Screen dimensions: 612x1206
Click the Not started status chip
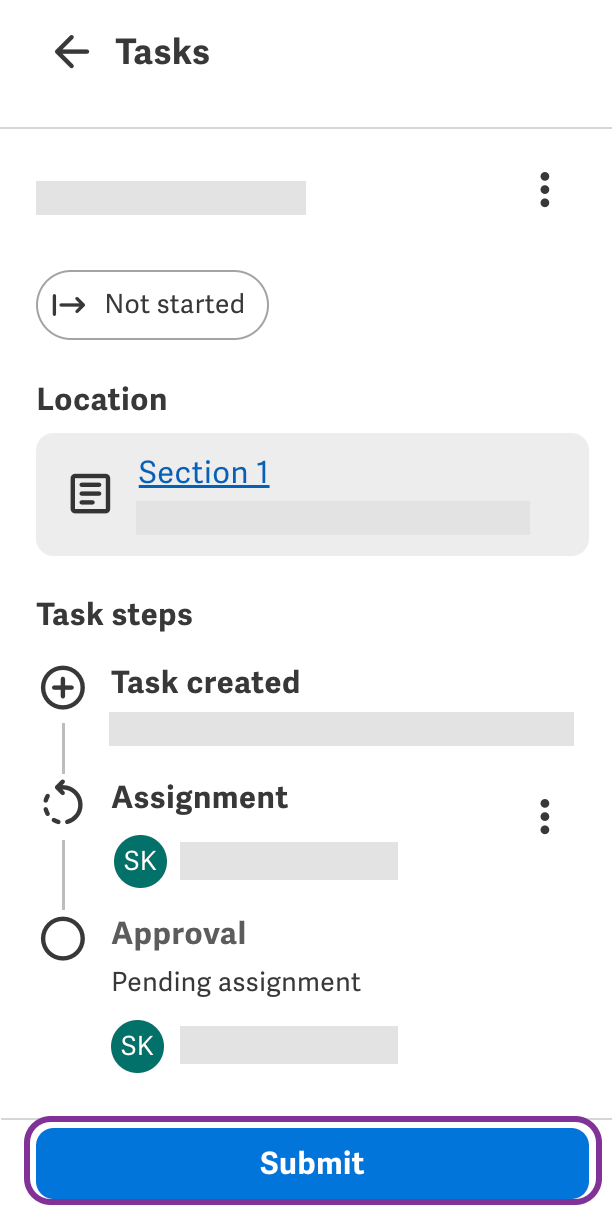152,305
